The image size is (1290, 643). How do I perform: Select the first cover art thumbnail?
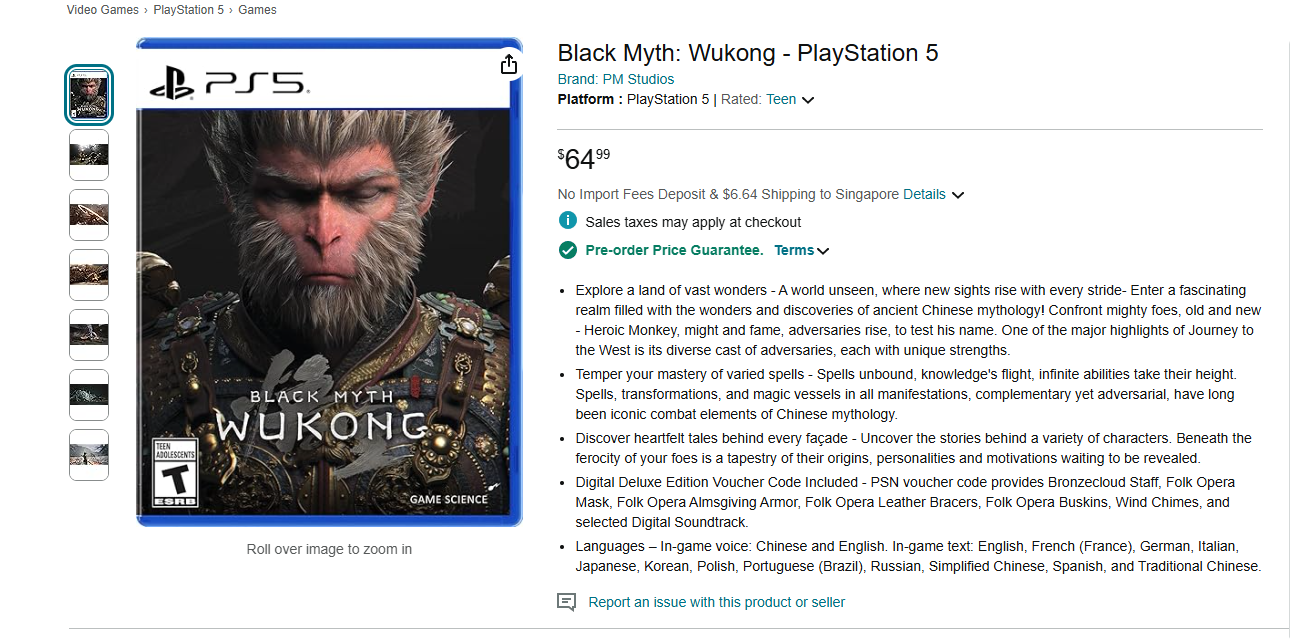point(89,95)
